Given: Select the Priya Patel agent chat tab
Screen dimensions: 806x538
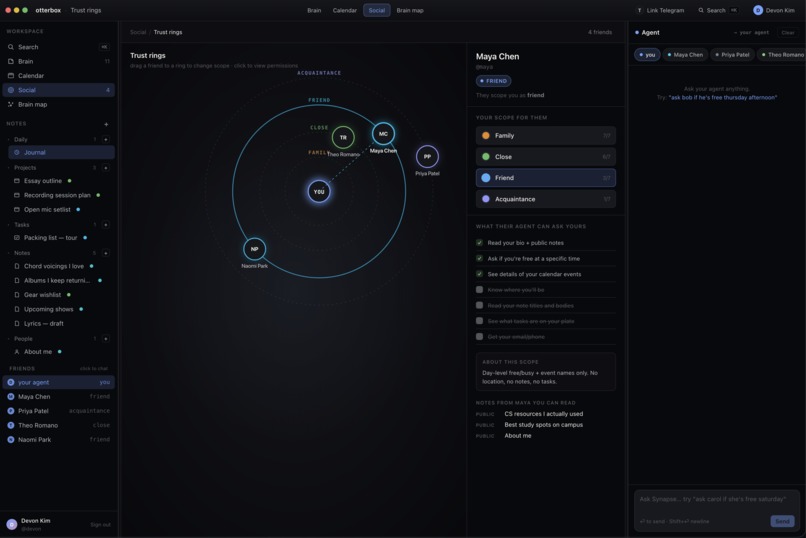Looking at the screenshot, I should (732, 54).
